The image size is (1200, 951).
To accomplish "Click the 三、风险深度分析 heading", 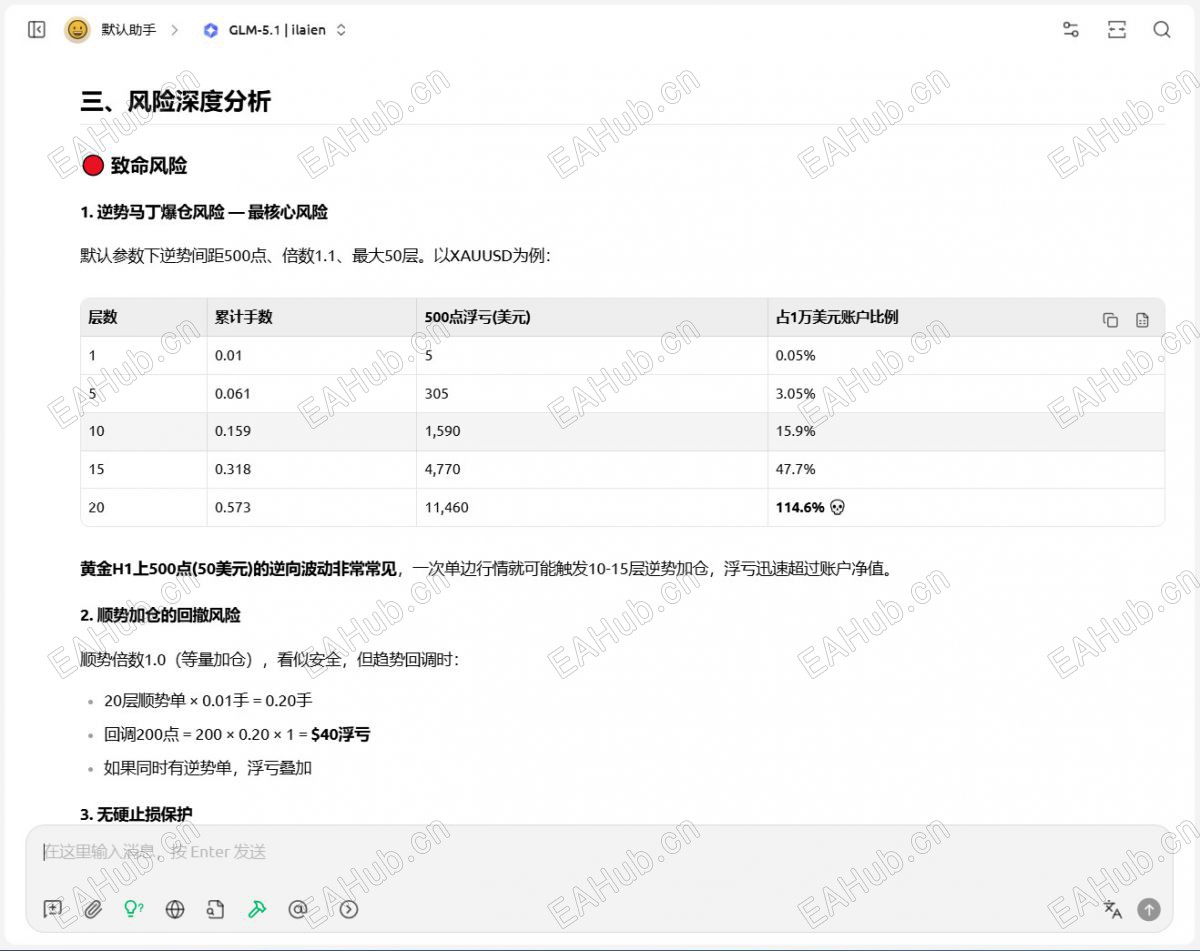I will click(x=175, y=101).
